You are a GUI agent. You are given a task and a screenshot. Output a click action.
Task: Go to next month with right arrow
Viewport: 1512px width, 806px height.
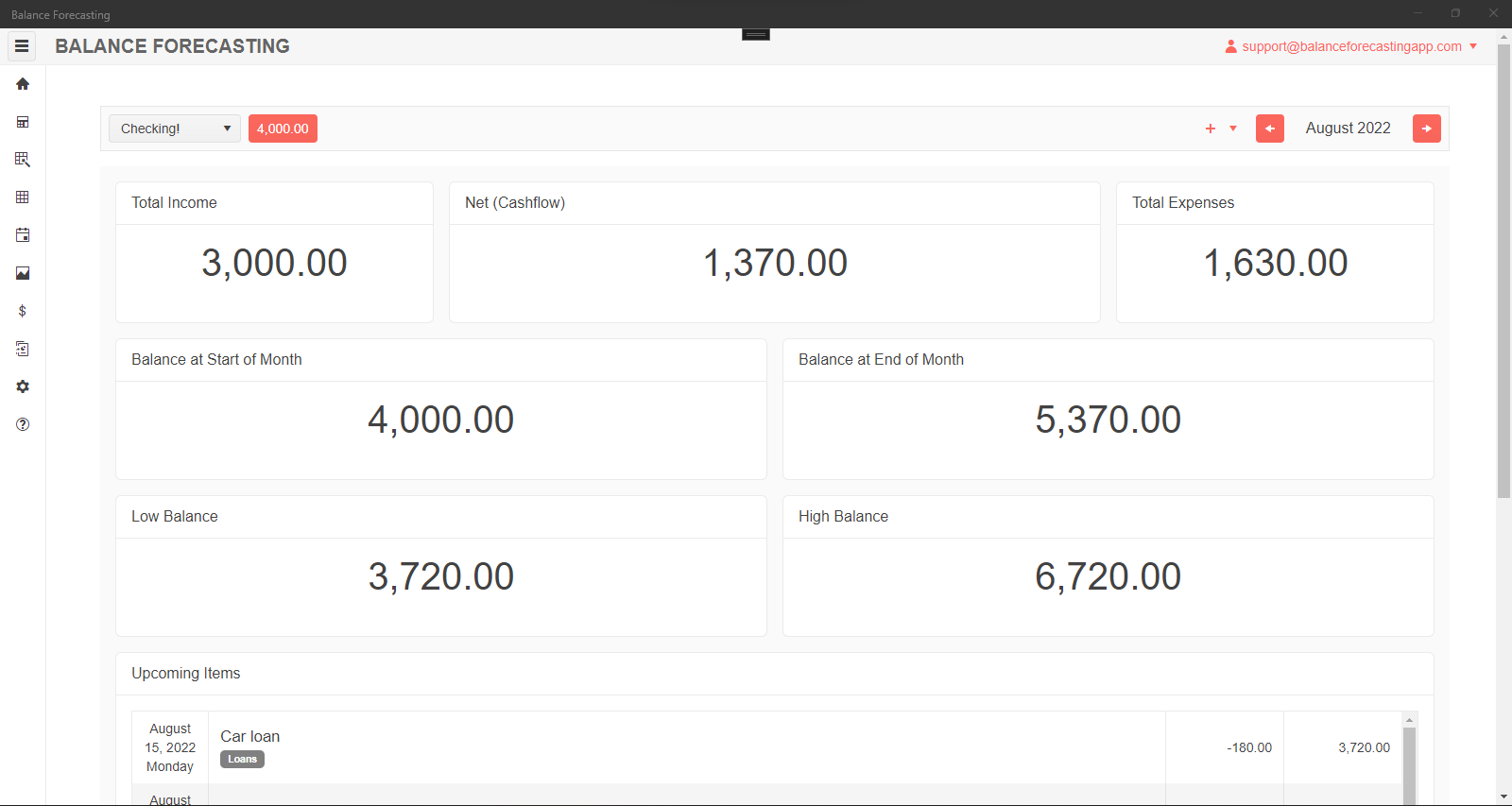1427,129
